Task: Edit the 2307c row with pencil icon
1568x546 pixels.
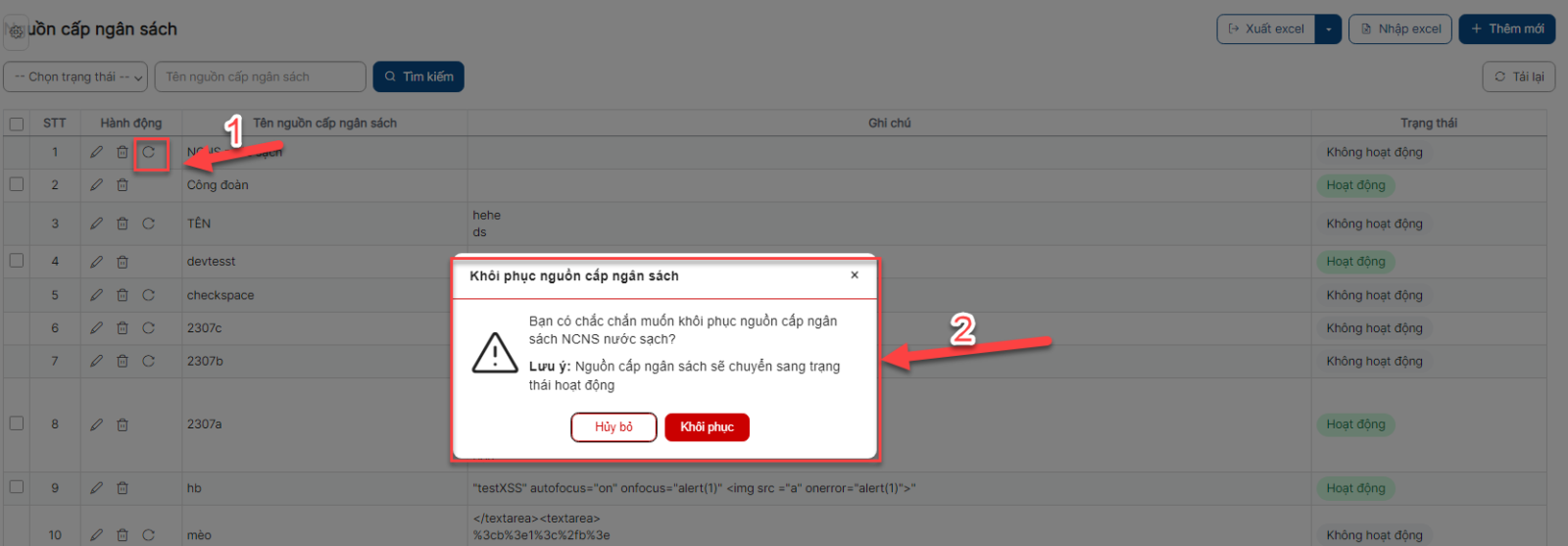Action: point(96,328)
